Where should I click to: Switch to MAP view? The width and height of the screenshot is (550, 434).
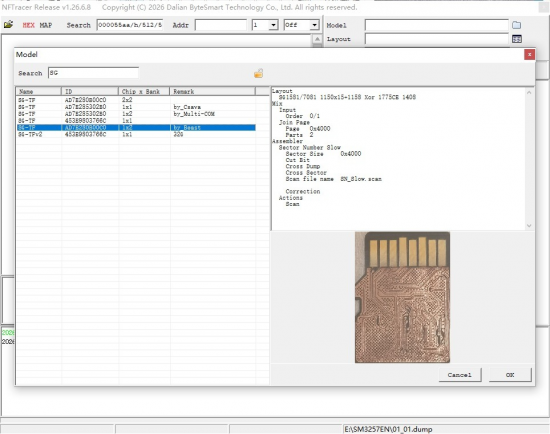(46, 25)
